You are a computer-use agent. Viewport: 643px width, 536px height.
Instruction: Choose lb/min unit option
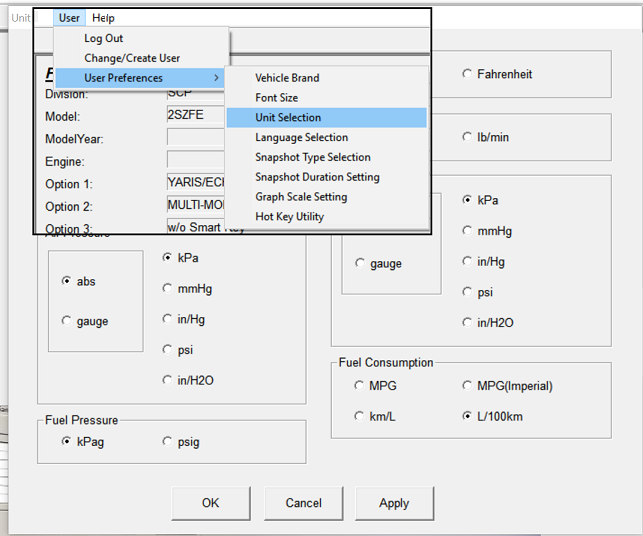coord(468,137)
